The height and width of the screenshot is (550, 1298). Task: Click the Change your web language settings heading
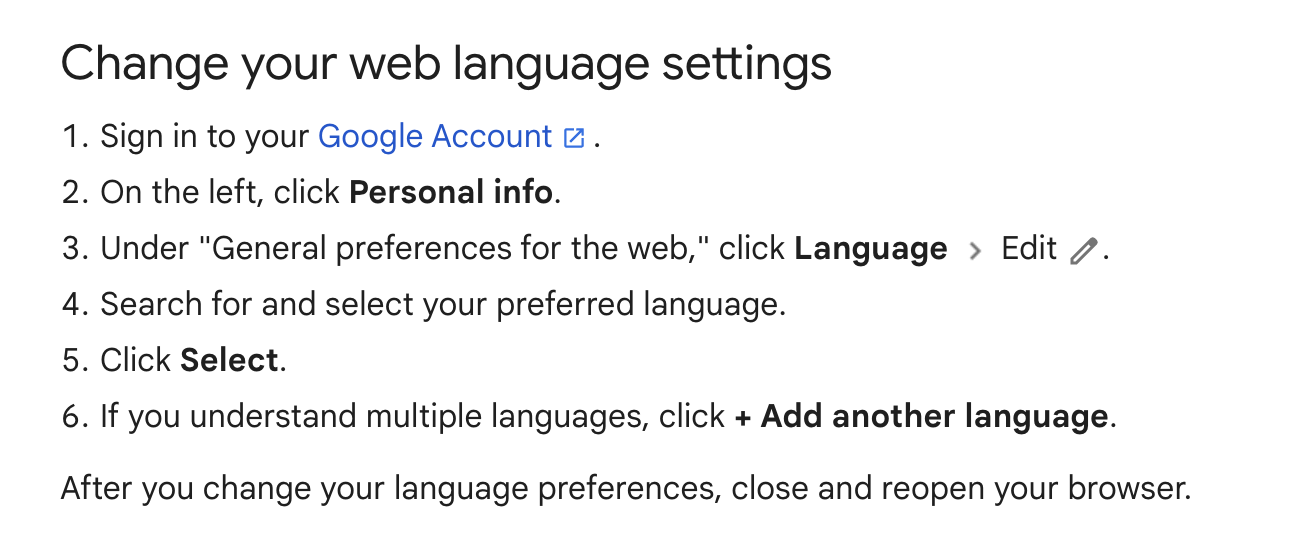(446, 65)
